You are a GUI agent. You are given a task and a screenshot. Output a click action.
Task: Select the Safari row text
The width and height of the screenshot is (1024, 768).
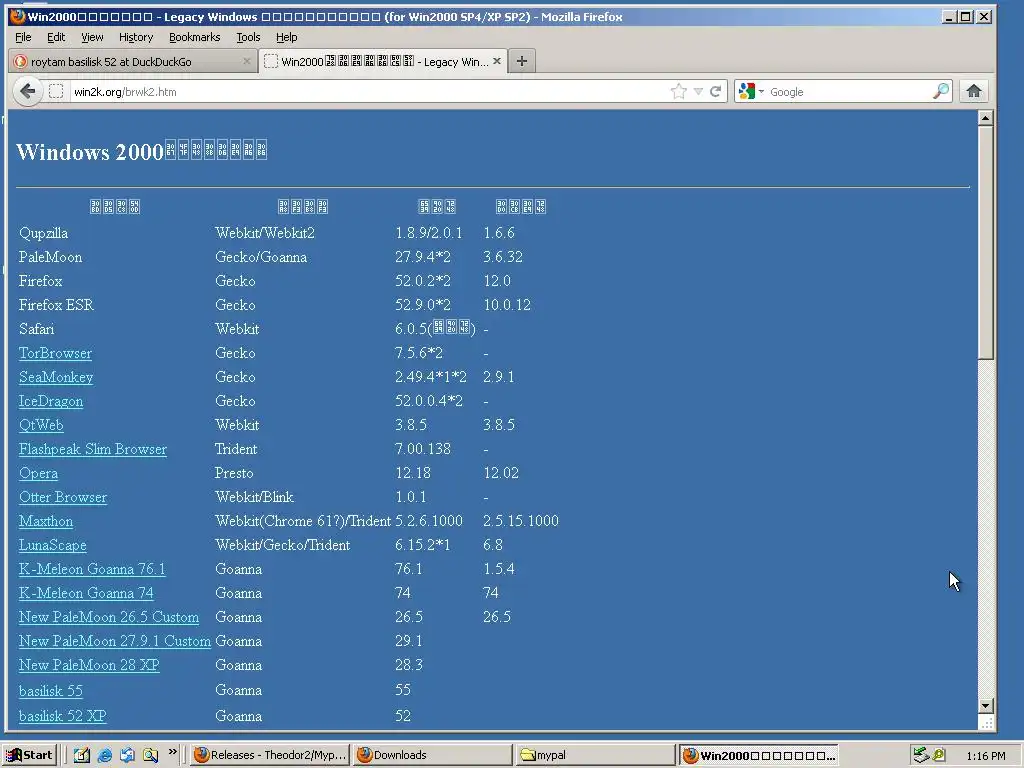(37, 329)
